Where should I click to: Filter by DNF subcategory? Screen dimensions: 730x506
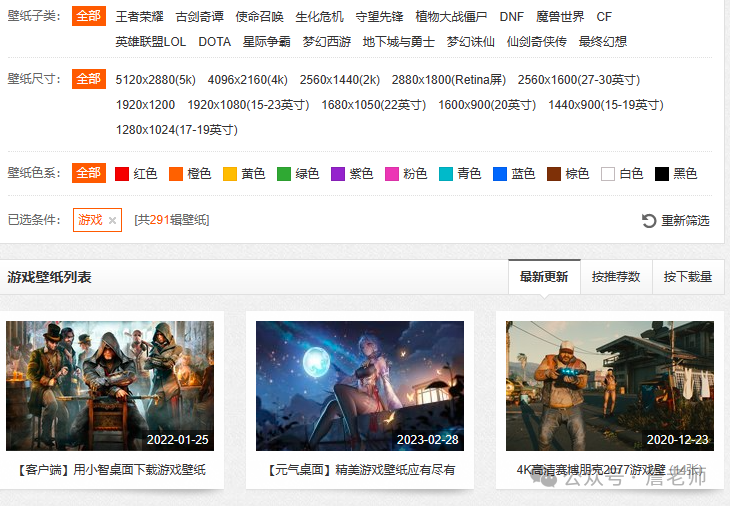(x=512, y=17)
